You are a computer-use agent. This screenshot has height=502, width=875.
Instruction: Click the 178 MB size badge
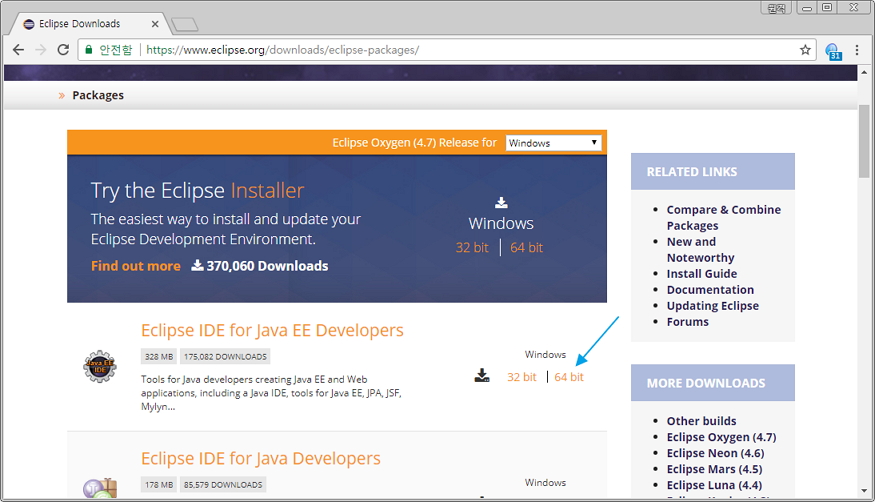159,485
